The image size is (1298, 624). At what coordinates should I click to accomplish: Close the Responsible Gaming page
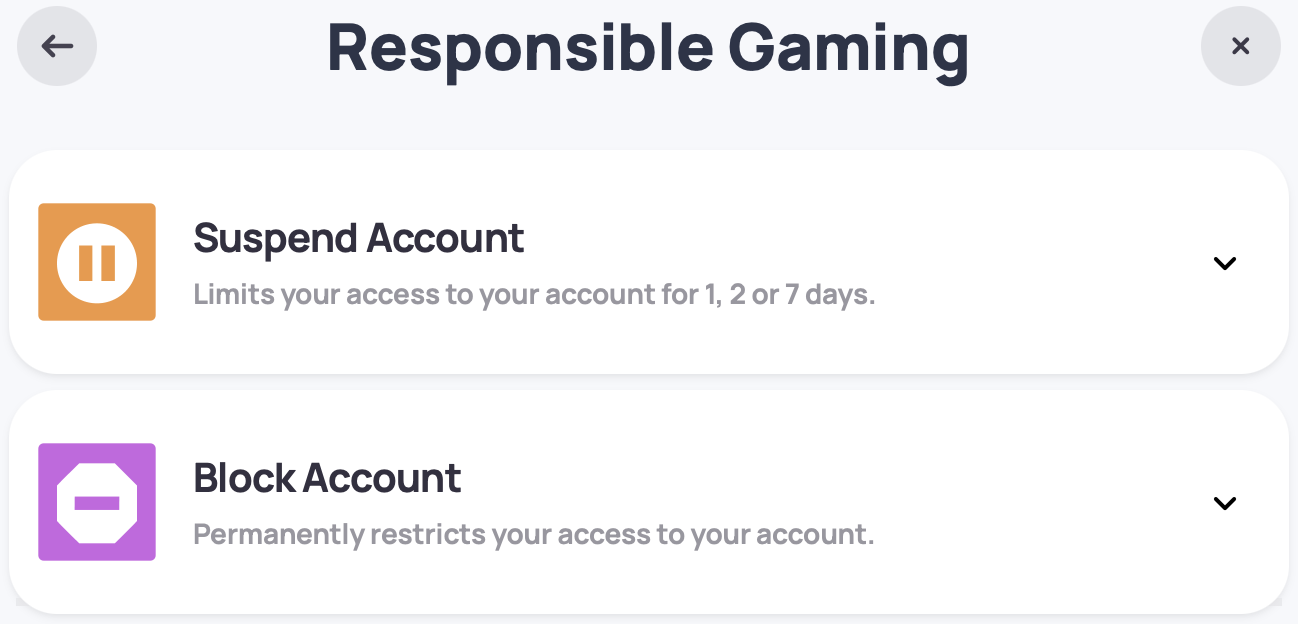pos(1240,46)
